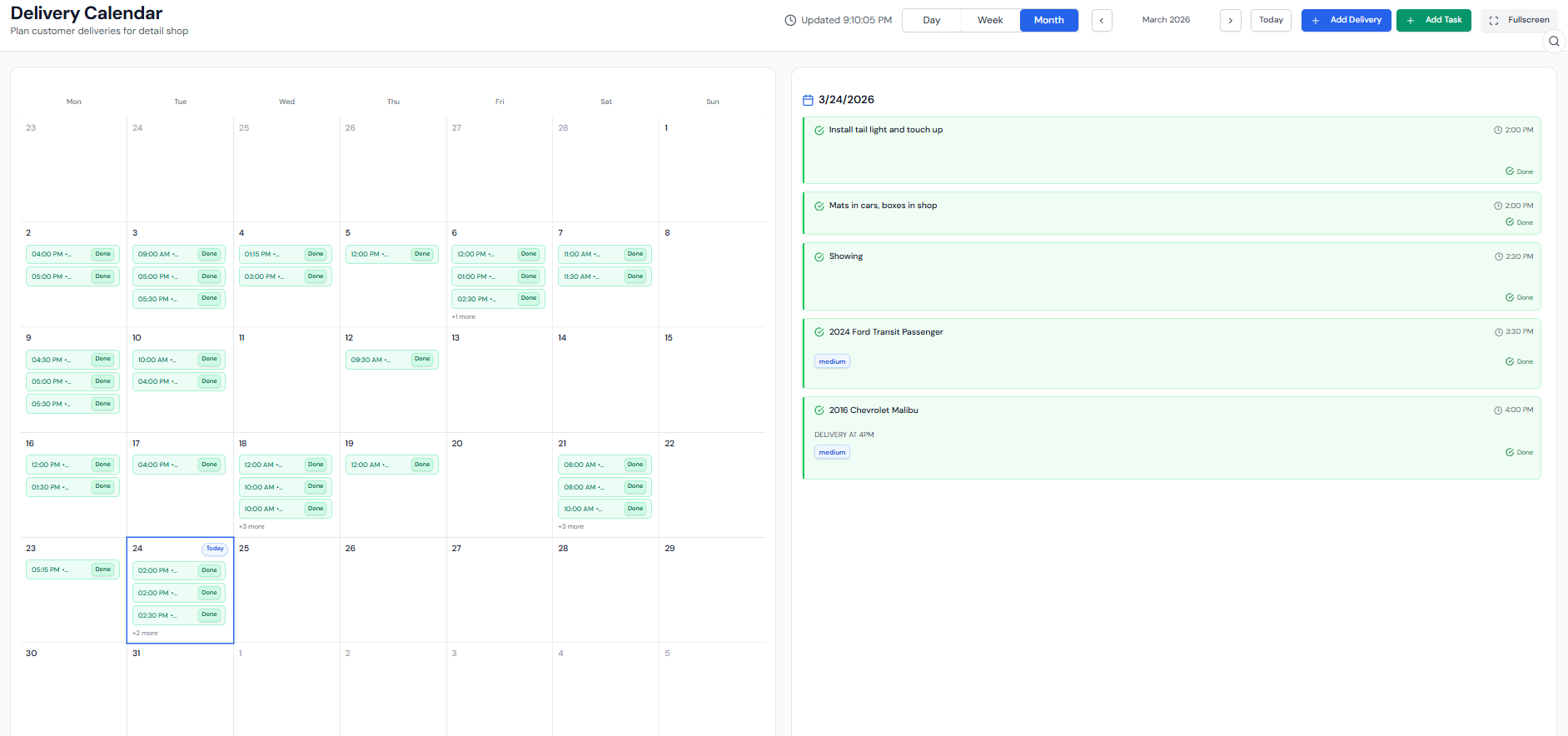The width and height of the screenshot is (1568, 736).
Task: Go to previous month with left chevron
Action: pos(1102,20)
